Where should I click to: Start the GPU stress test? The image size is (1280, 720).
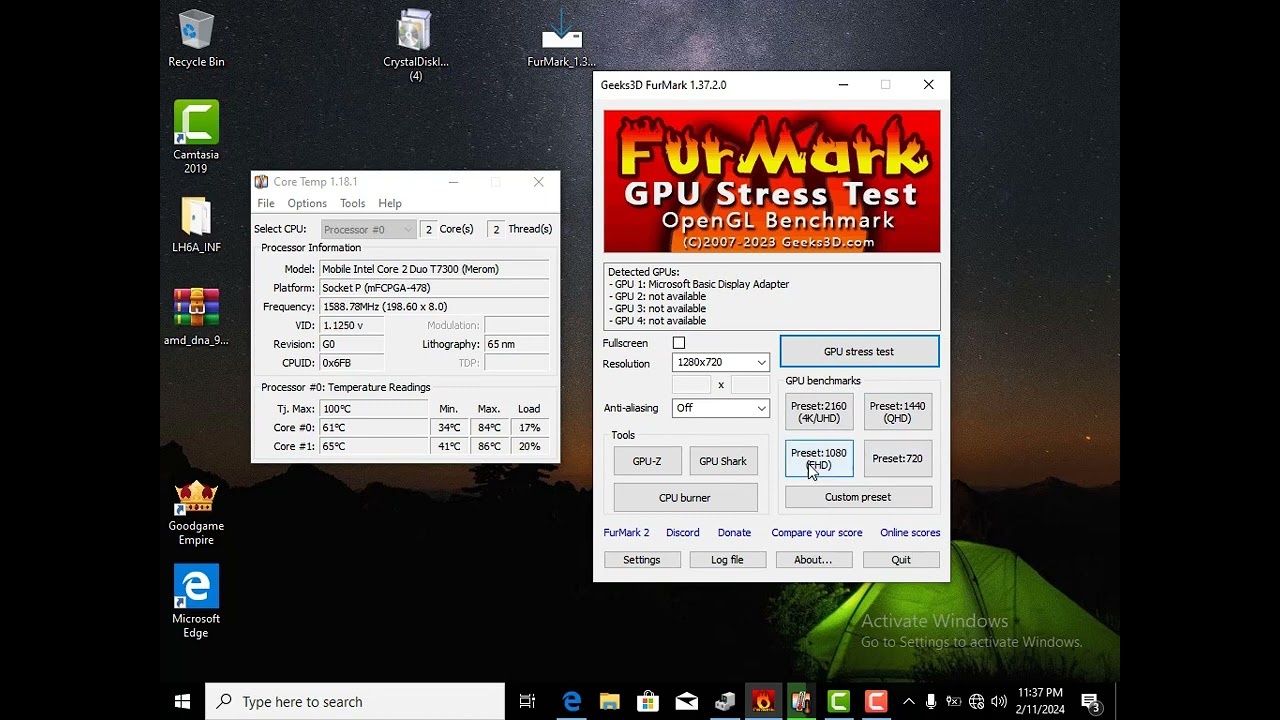coord(859,352)
